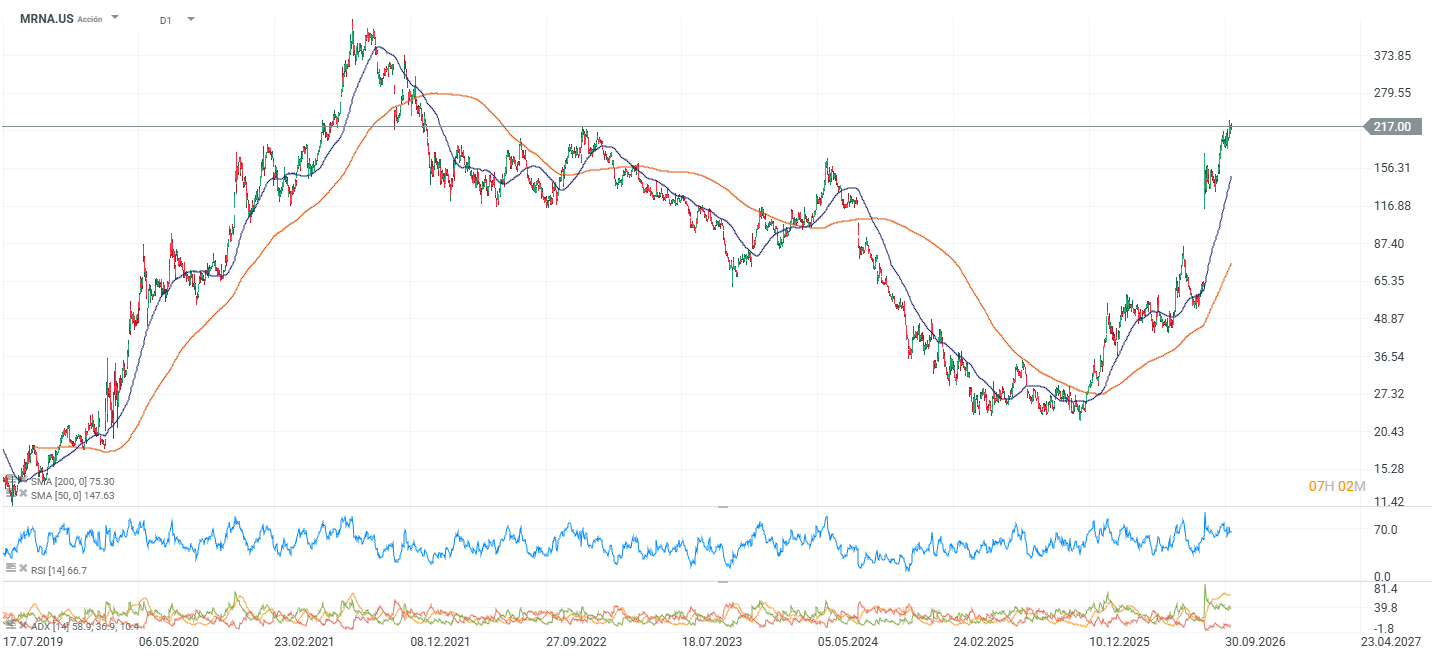Click the 23.02.2021 date label
The width and height of the screenshot is (1434, 659).
(306, 641)
